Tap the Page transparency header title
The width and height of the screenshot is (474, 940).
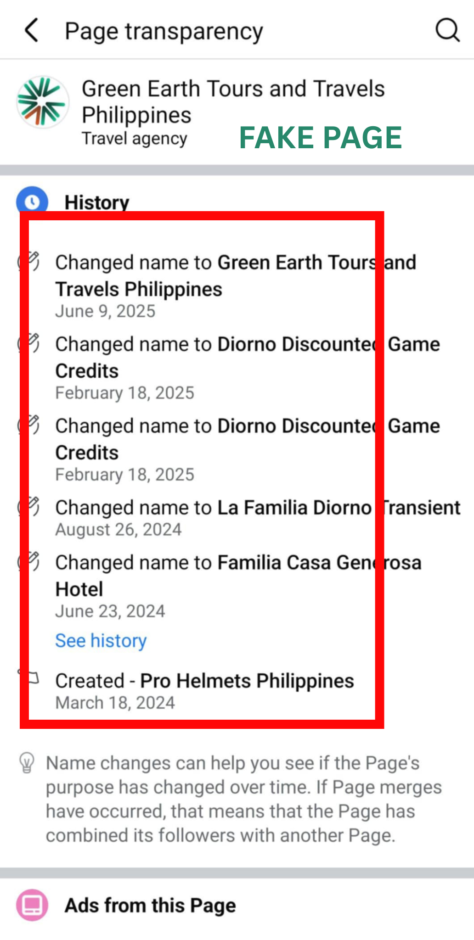click(x=164, y=31)
